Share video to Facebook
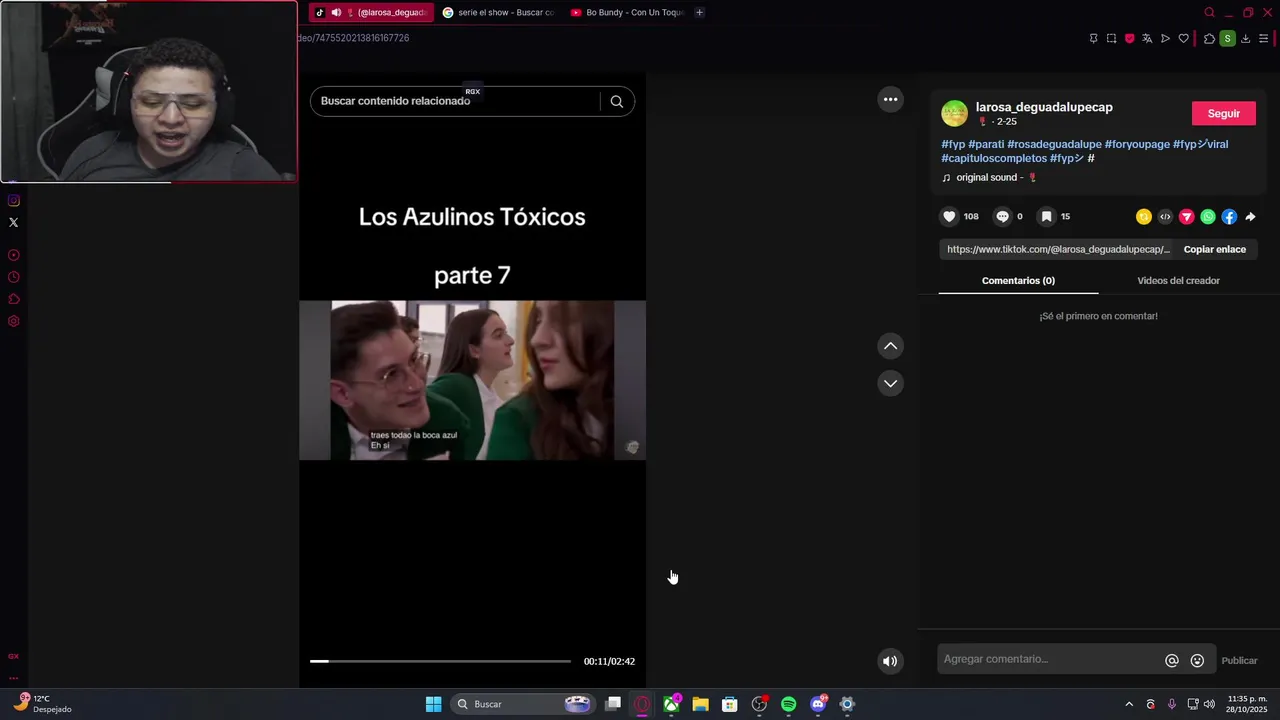1280x720 pixels. click(1229, 217)
